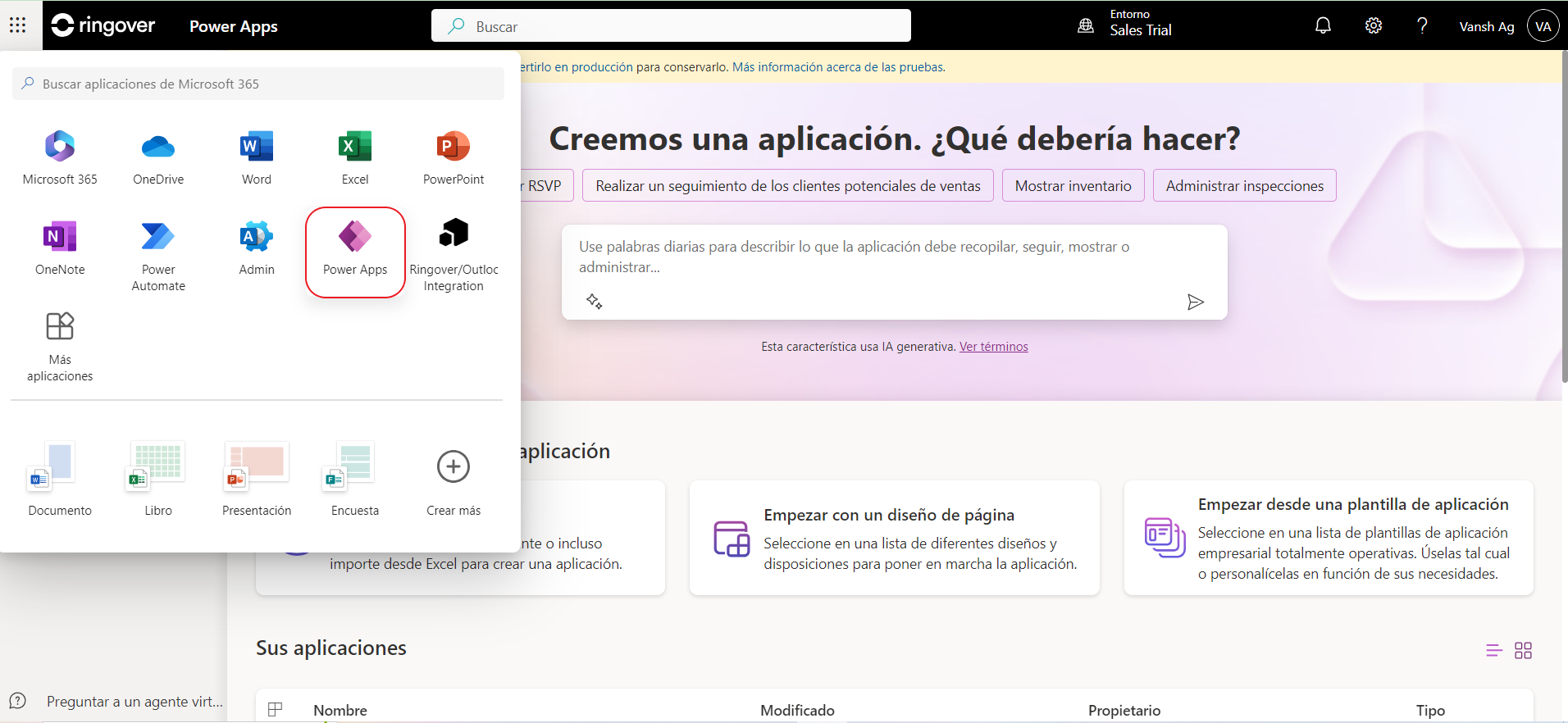Launch OneDrive from the app panel
This screenshot has width=1568, height=723.
(158, 157)
